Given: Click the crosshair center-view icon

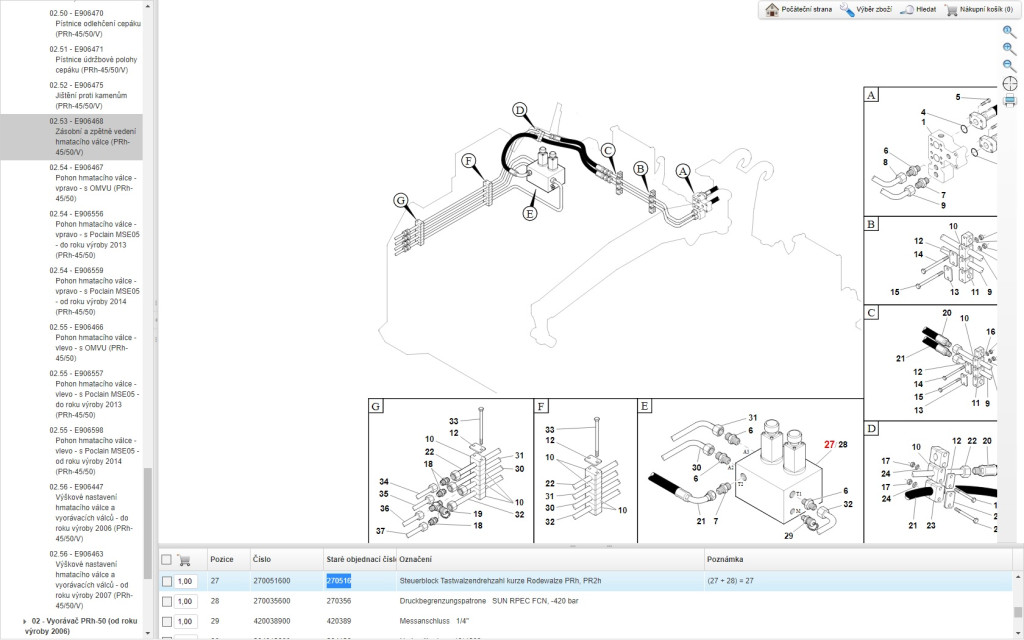Looking at the screenshot, I should 1010,83.
